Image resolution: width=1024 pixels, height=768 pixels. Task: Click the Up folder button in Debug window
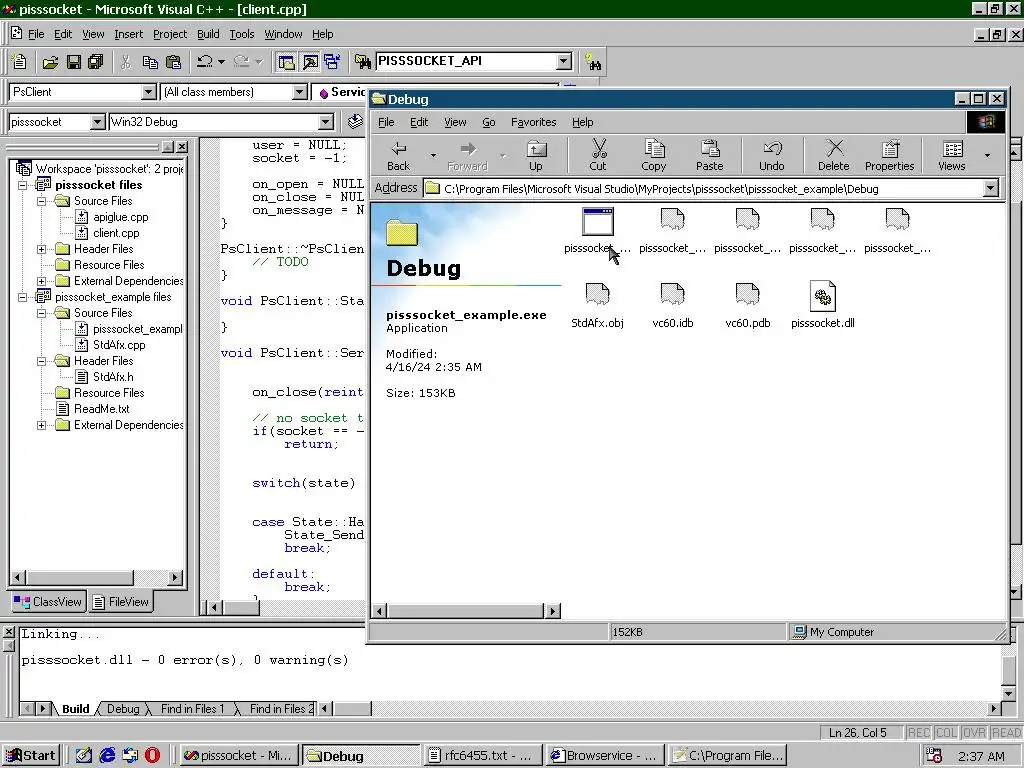pyautogui.click(x=536, y=156)
